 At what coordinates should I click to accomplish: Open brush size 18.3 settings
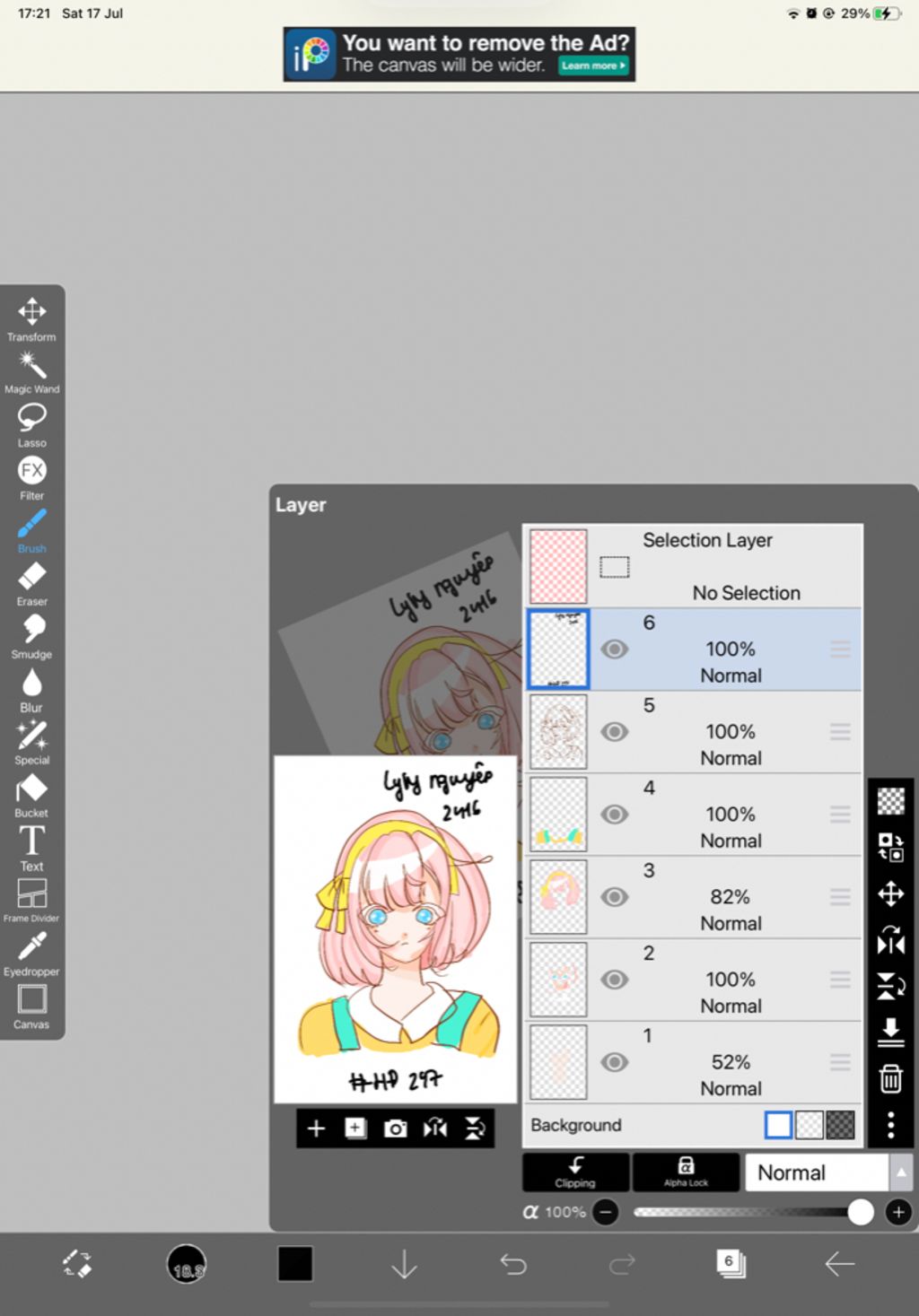pos(187,1264)
